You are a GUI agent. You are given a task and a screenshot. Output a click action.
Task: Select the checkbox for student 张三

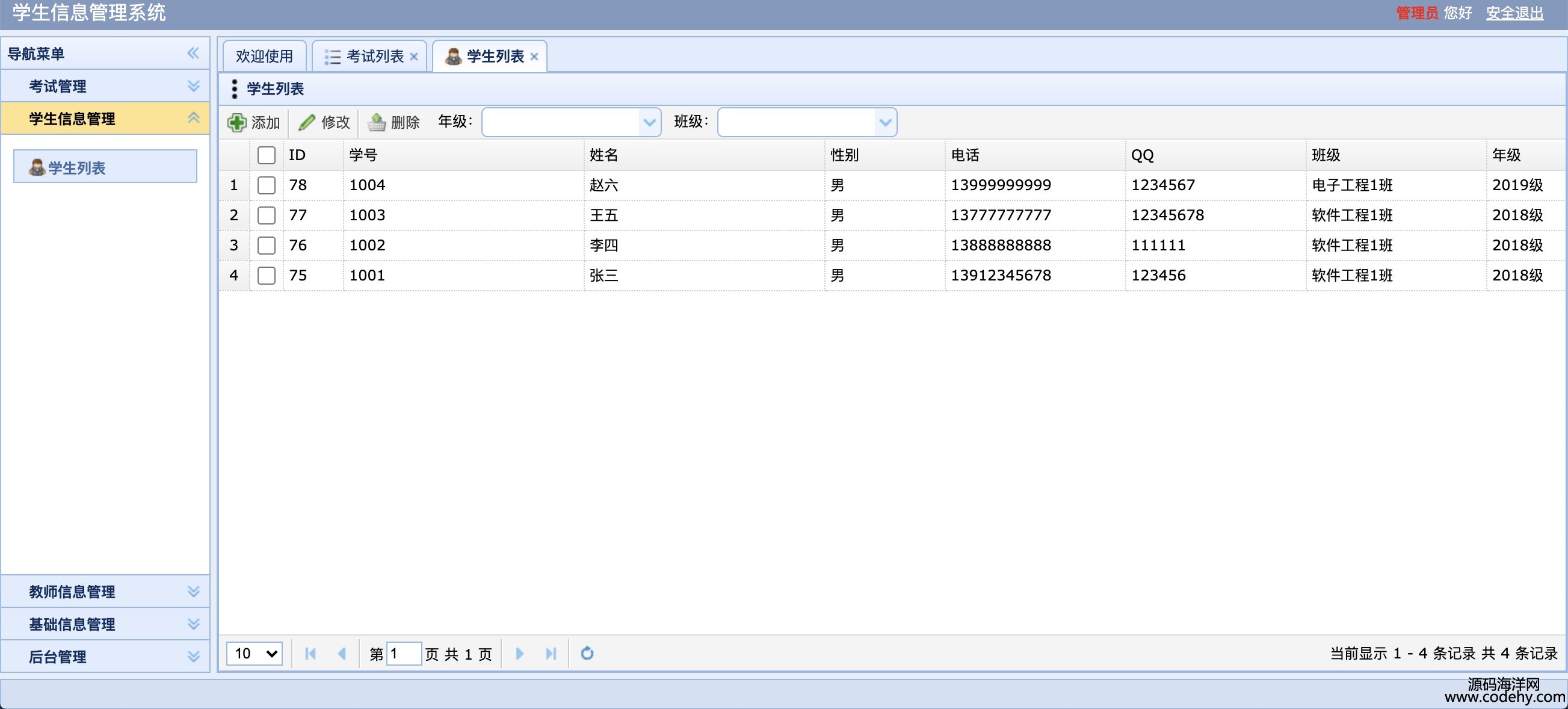266,275
